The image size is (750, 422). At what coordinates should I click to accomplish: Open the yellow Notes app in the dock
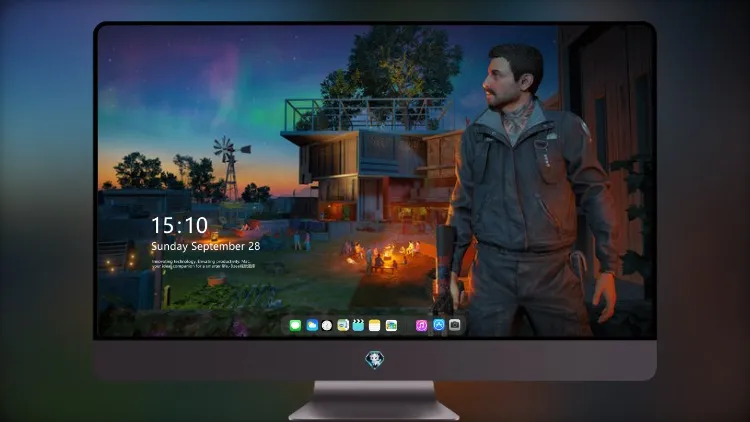pyautogui.click(x=375, y=326)
